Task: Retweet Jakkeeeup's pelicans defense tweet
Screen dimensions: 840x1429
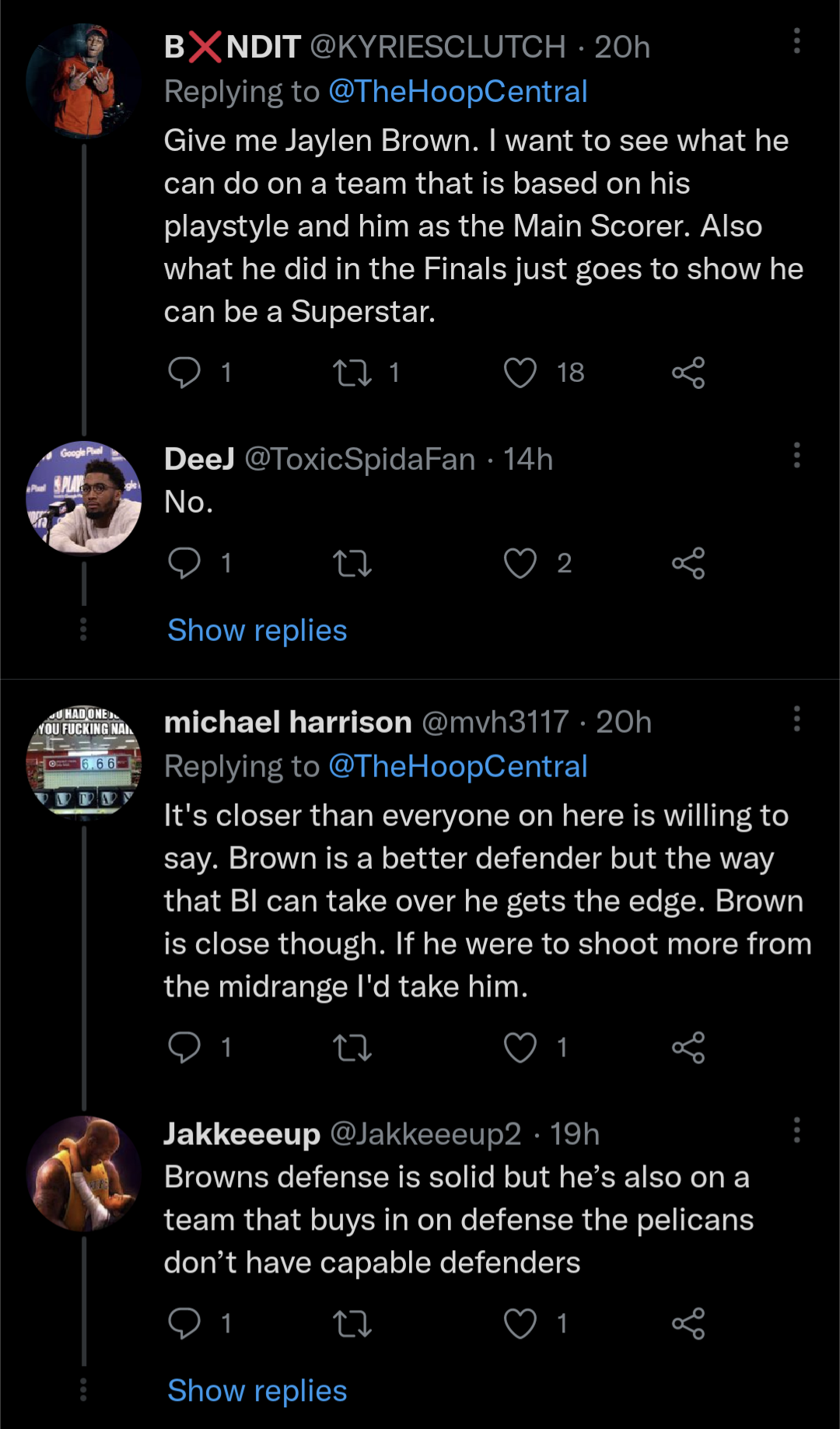Action: (352, 1323)
